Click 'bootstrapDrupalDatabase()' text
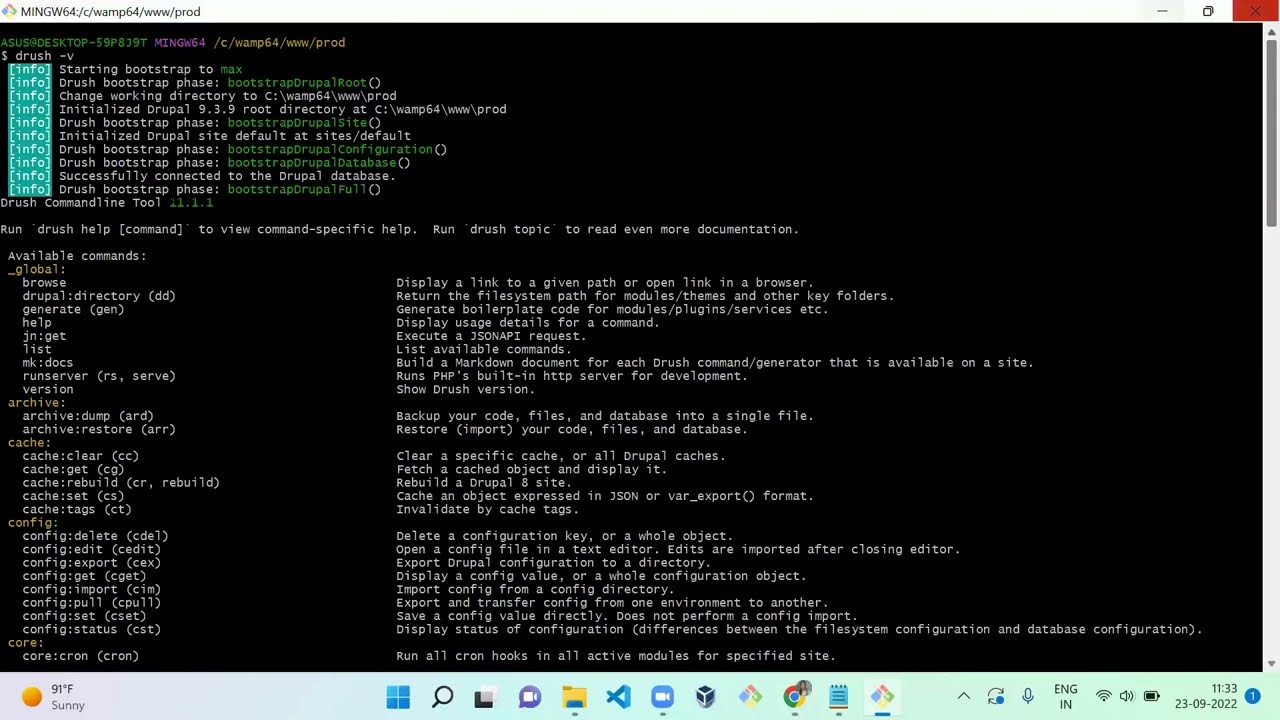This screenshot has width=1280, height=720. coord(319,163)
